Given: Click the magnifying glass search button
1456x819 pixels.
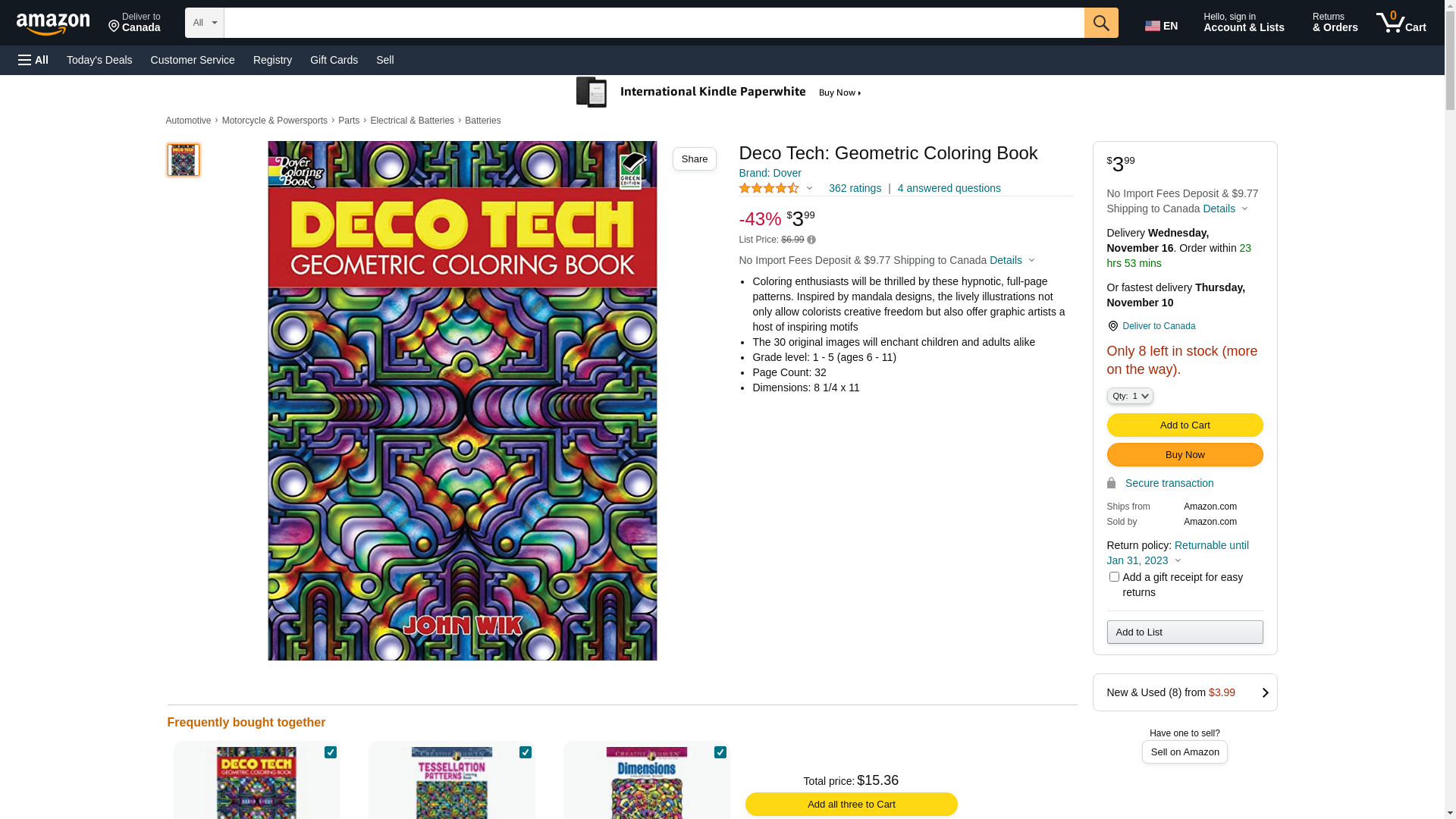Looking at the screenshot, I should click(x=1100, y=23).
